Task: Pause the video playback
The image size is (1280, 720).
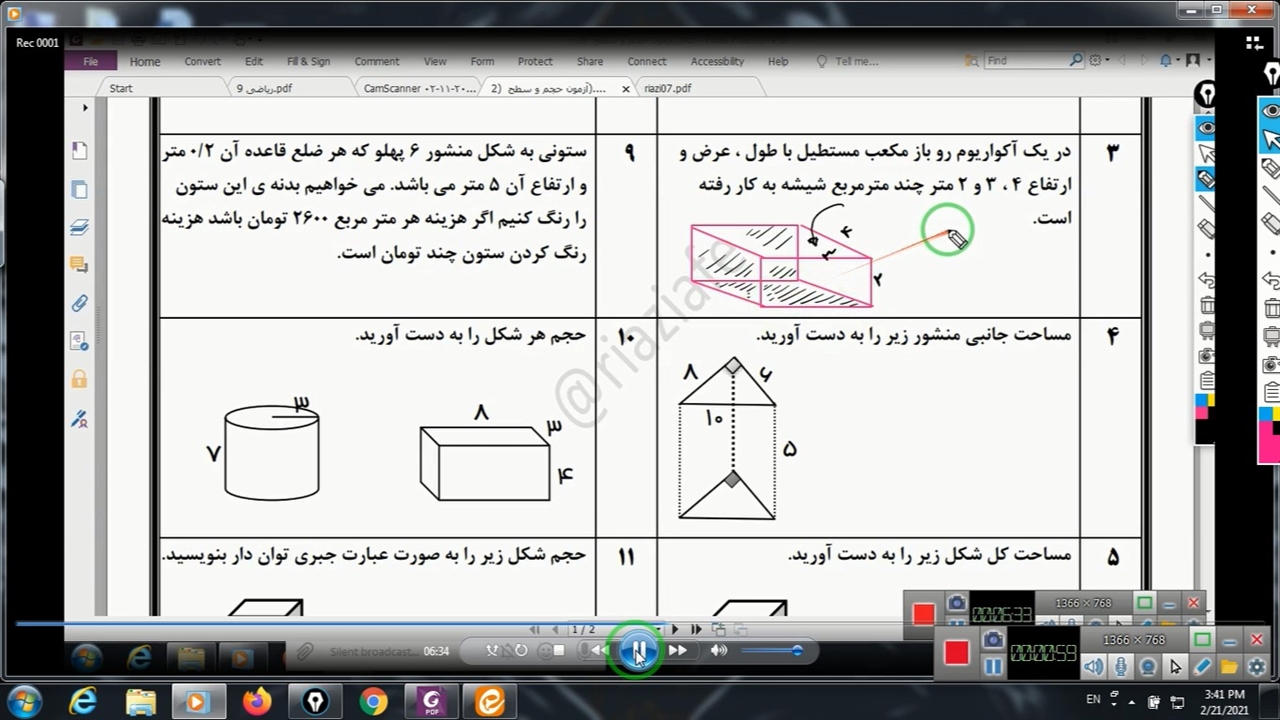Action: click(x=637, y=651)
